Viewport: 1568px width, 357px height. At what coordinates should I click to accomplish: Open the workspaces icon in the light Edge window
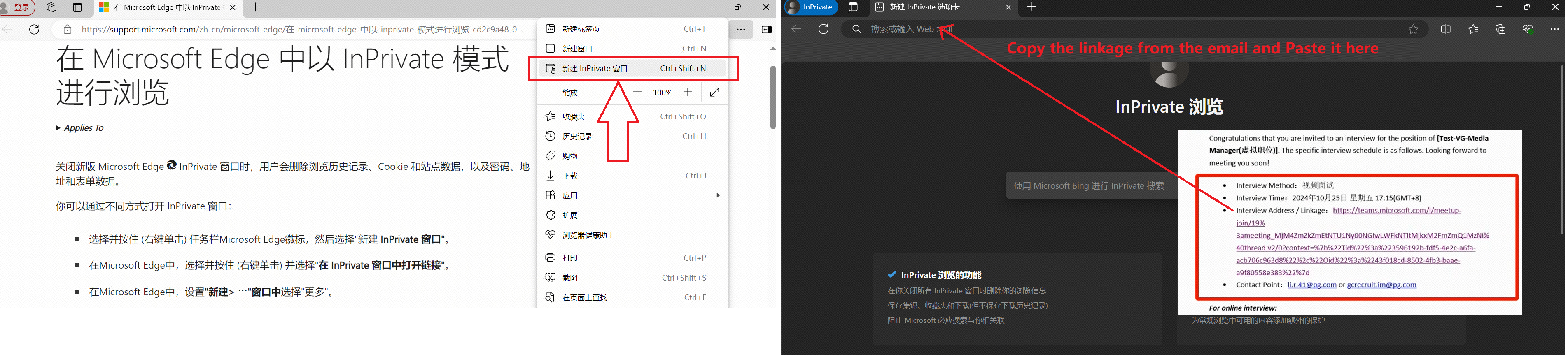pyautogui.click(x=52, y=7)
